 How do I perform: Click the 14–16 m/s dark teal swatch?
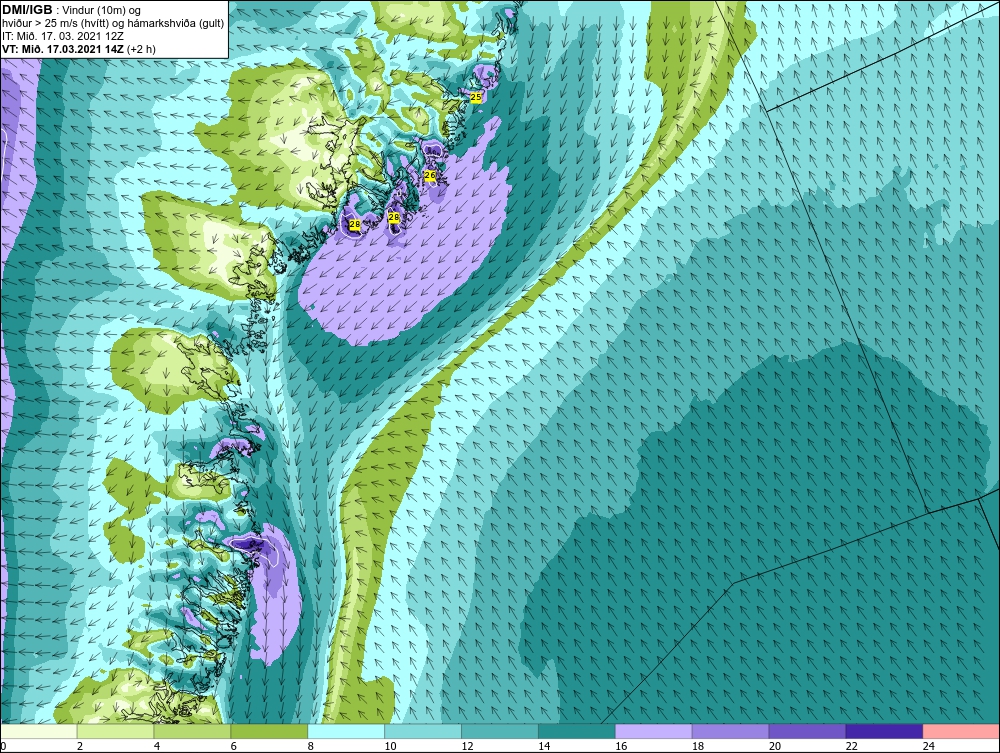click(x=577, y=731)
